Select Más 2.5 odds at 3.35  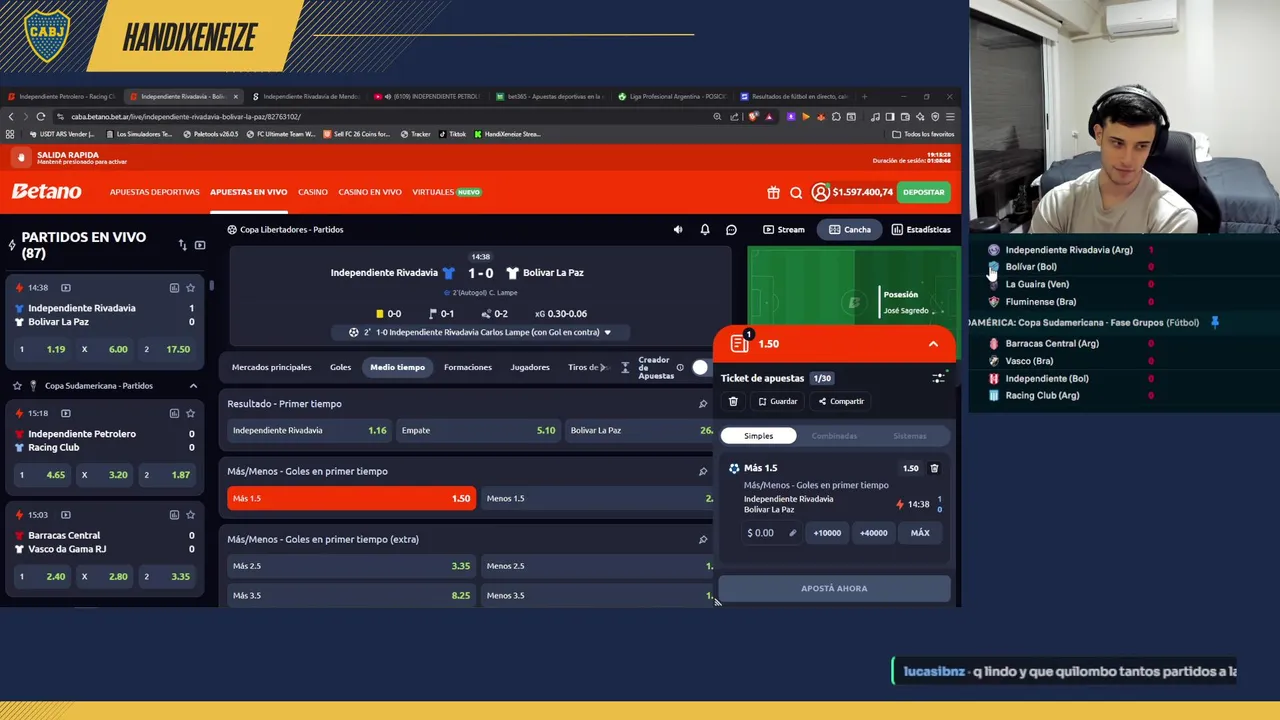coord(351,566)
